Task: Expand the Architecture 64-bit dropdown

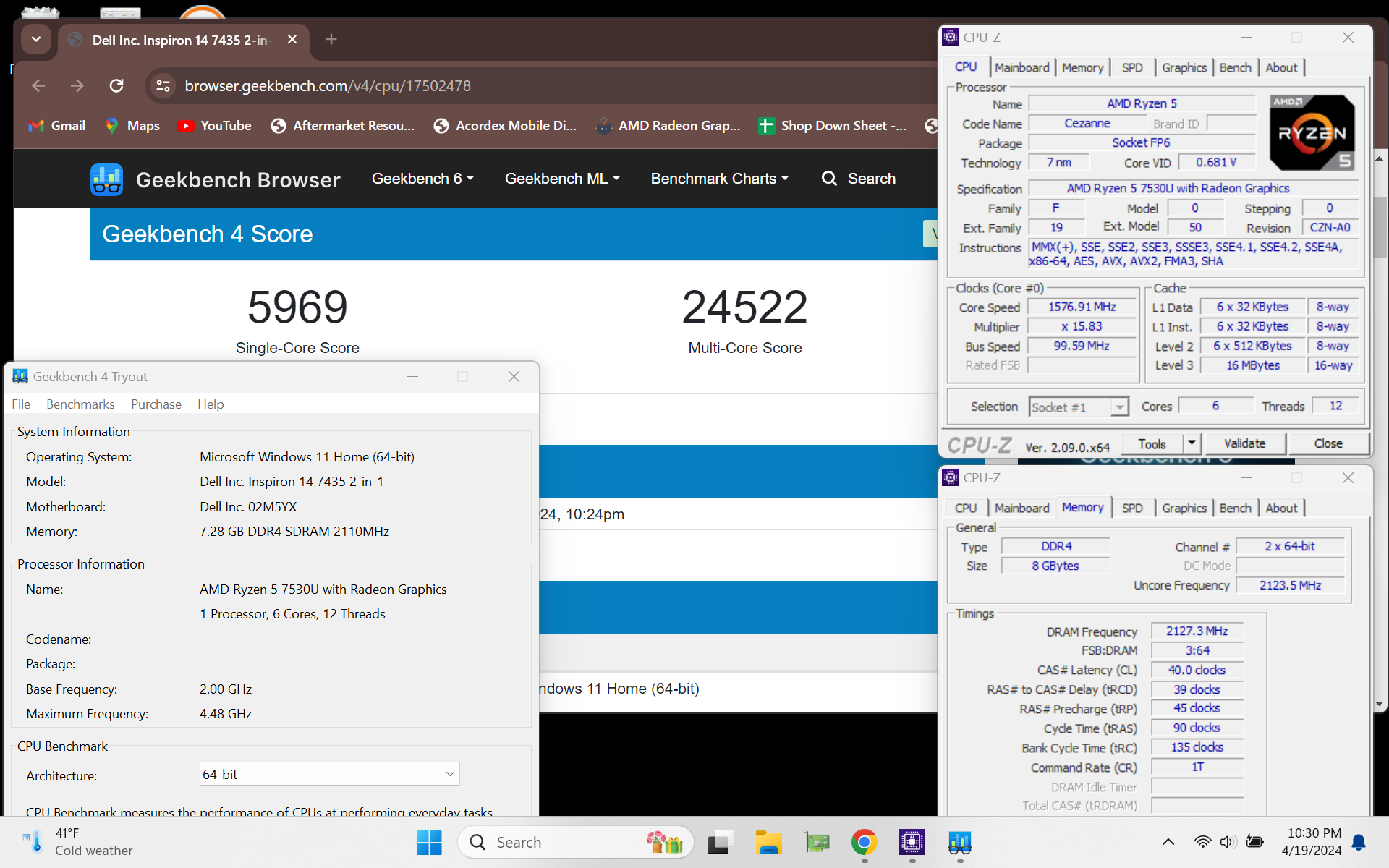Action: click(329, 774)
